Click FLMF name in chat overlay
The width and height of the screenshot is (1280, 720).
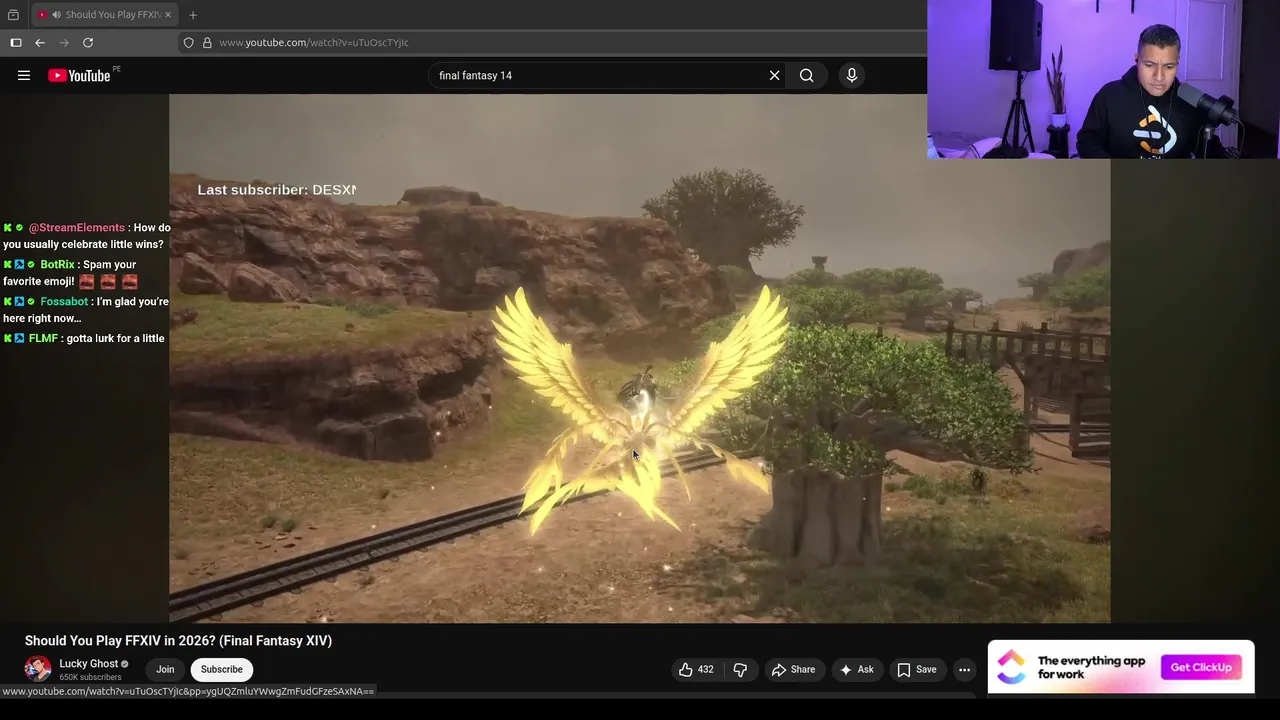pyautogui.click(x=43, y=339)
